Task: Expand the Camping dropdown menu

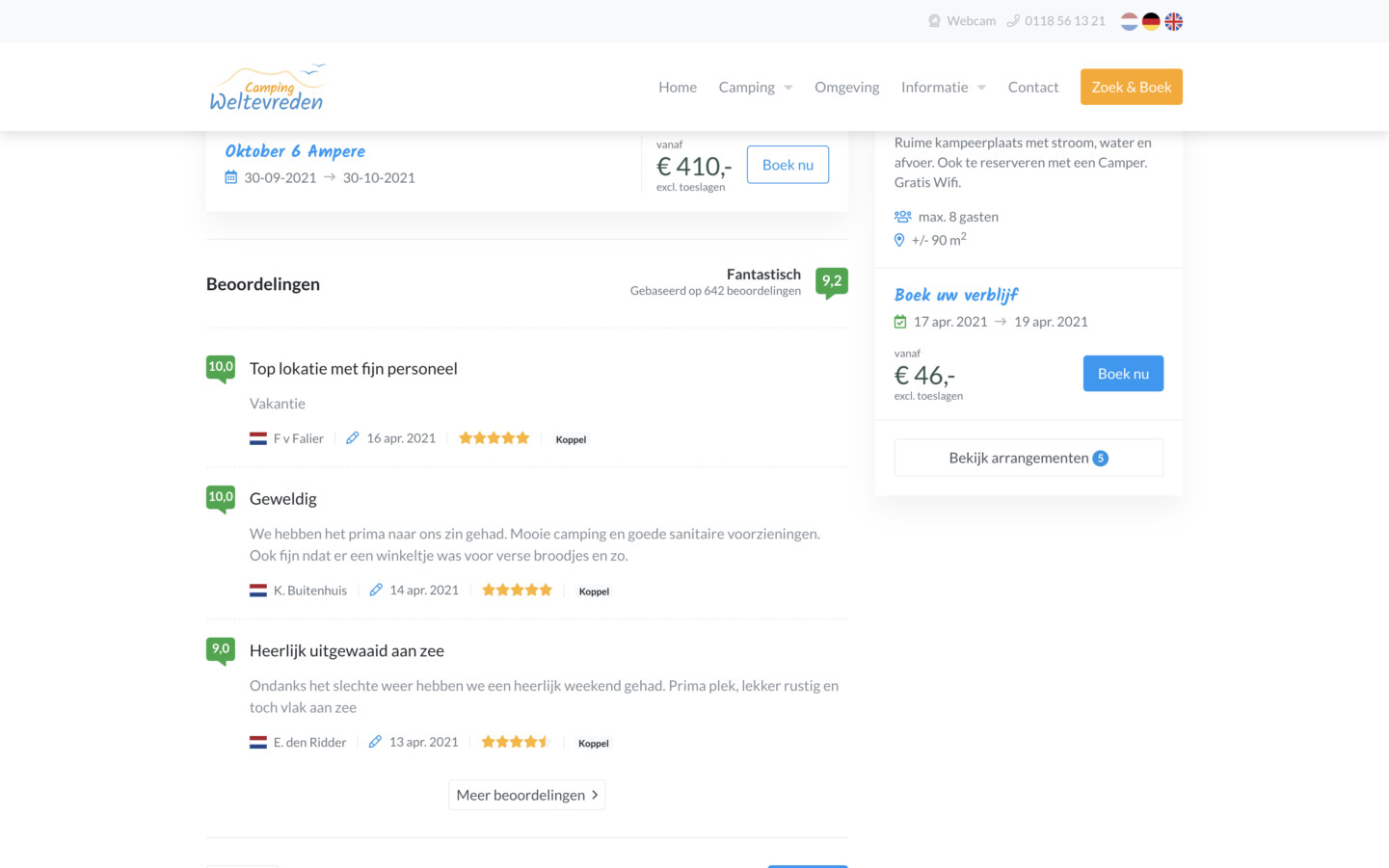Action: point(756,87)
